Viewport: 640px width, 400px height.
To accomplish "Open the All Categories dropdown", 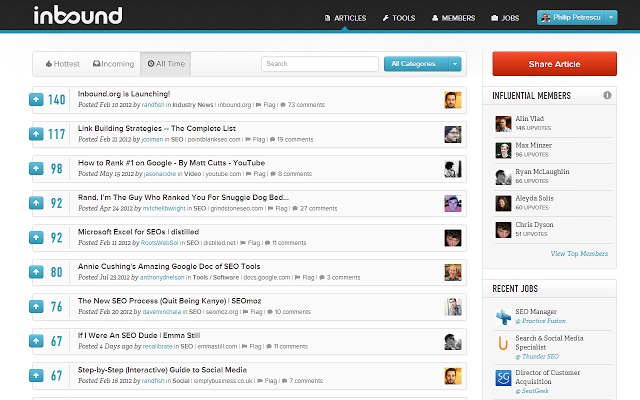I will (x=422, y=64).
